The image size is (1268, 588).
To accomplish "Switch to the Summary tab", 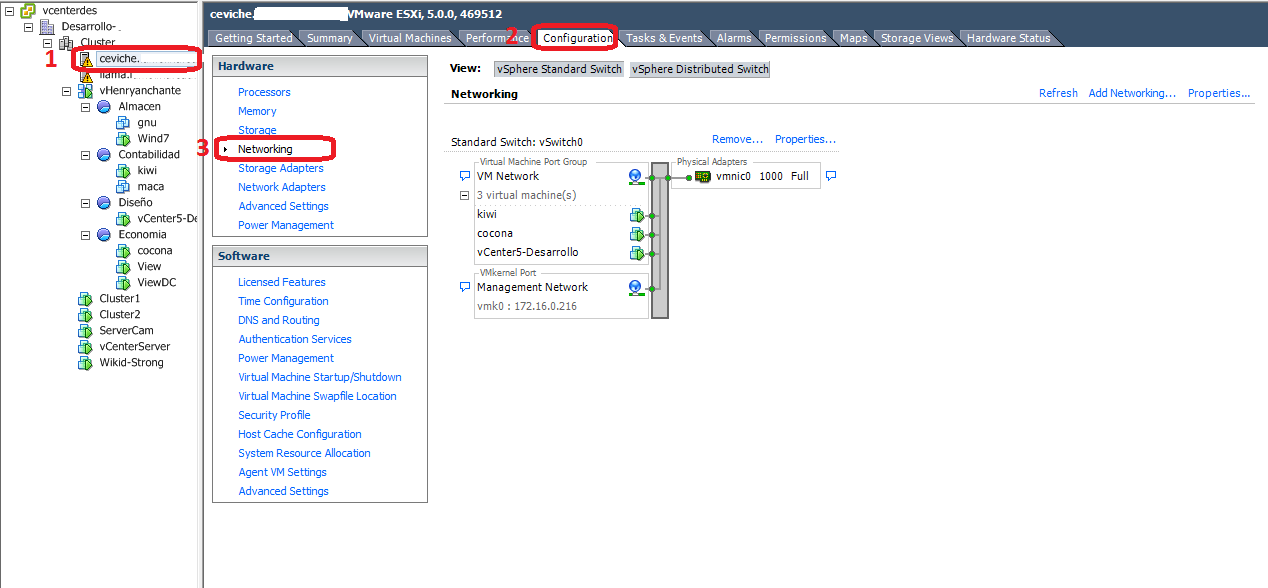I will click(x=330, y=38).
